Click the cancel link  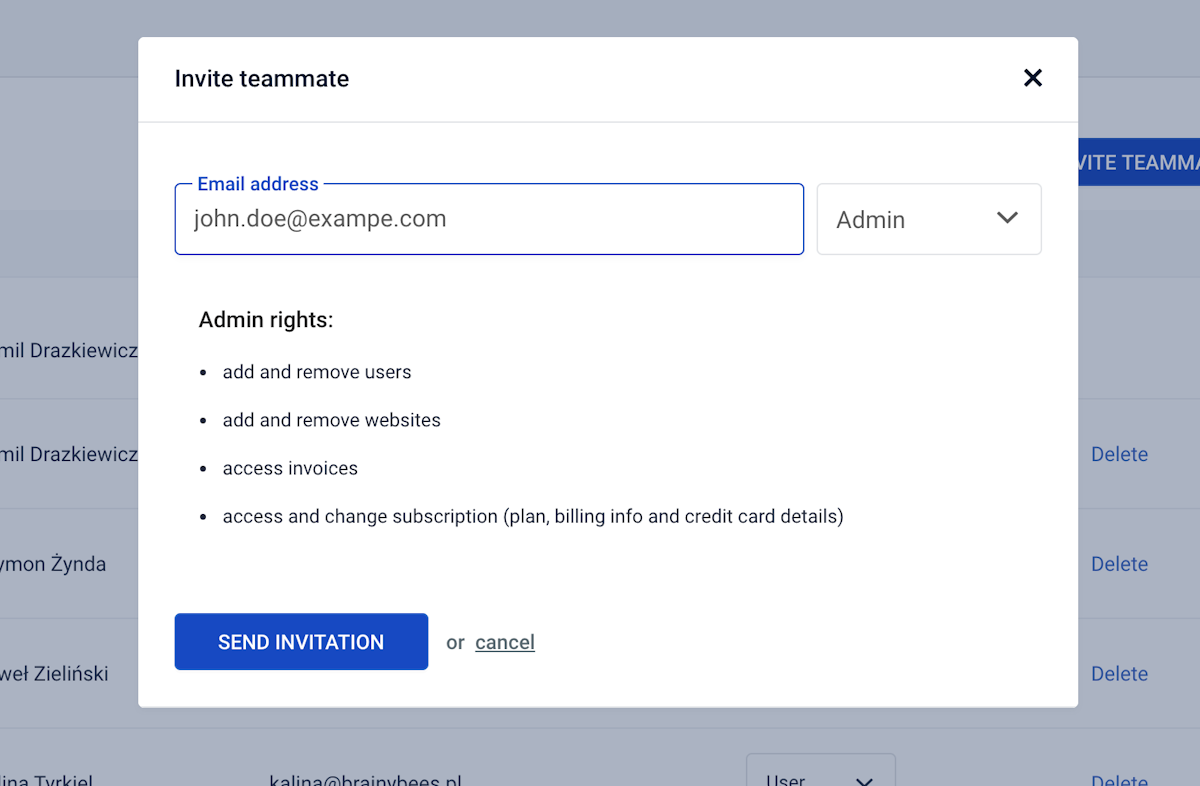point(505,642)
